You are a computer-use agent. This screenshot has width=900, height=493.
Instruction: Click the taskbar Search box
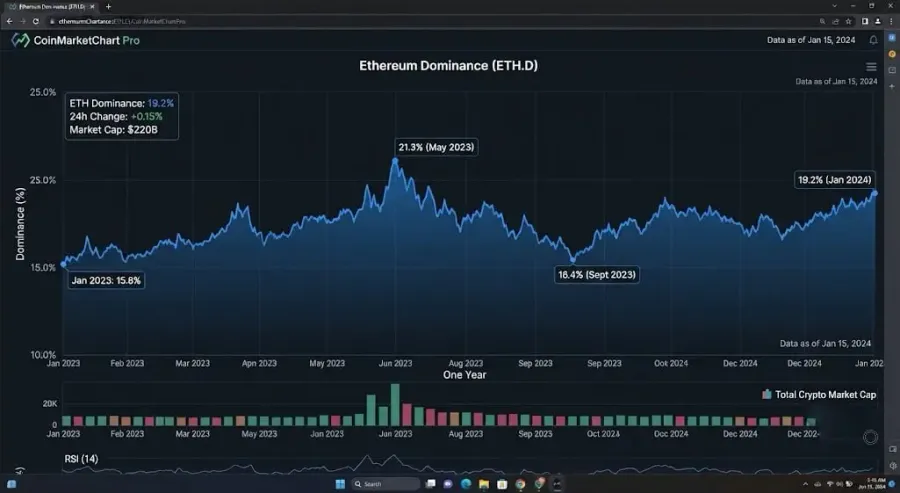(385, 484)
